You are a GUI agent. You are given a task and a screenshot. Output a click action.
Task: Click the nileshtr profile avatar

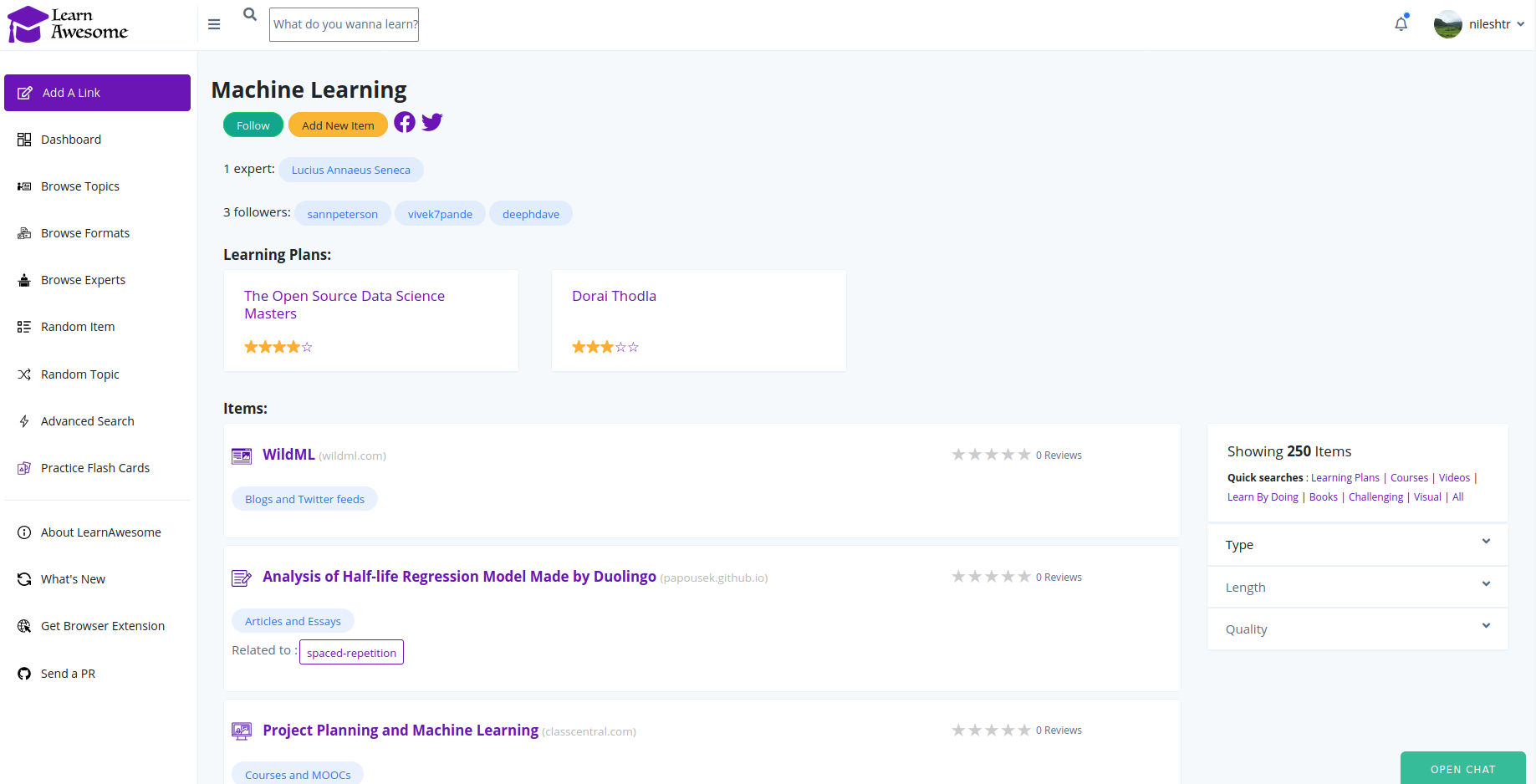tap(1447, 24)
